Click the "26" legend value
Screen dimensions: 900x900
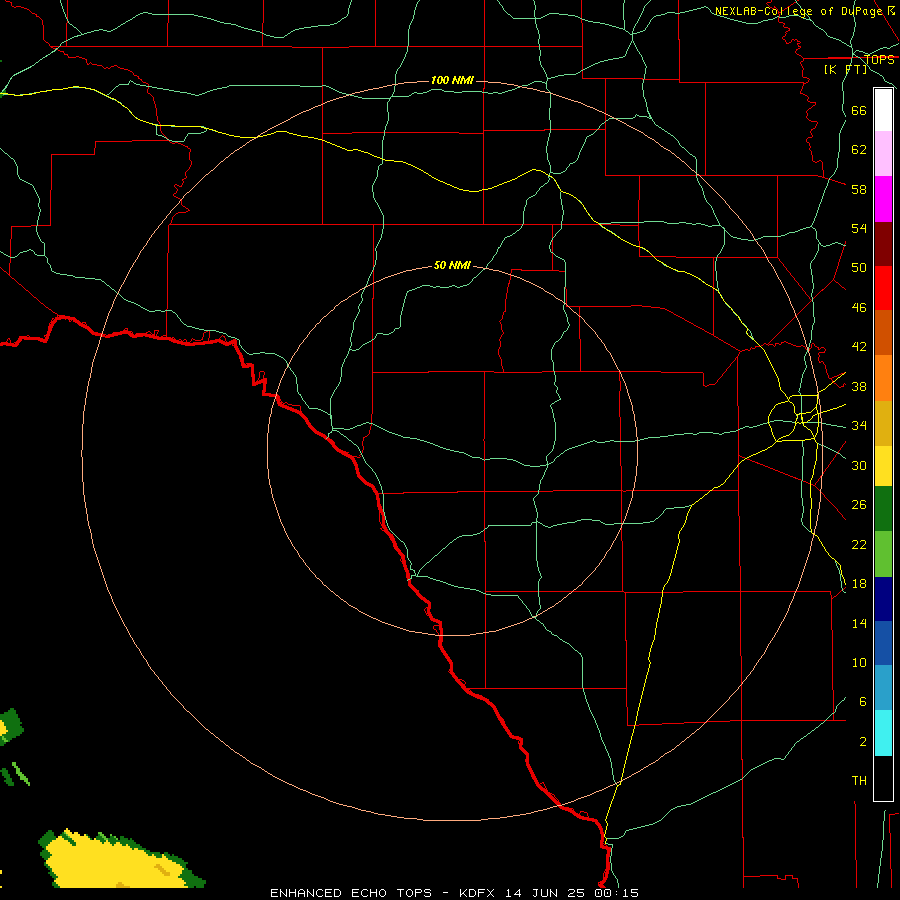click(x=859, y=505)
